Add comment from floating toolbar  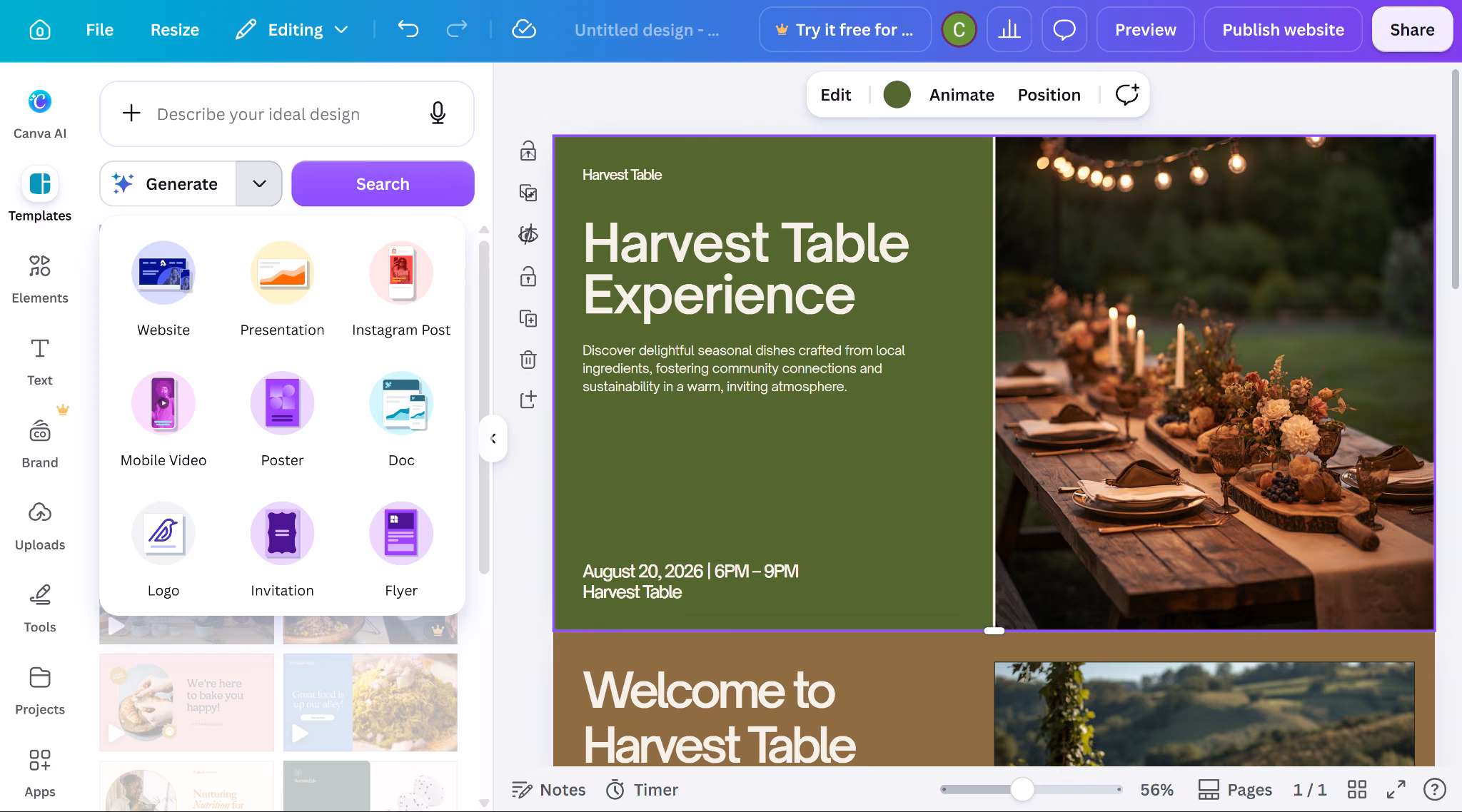click(1127, 95)
